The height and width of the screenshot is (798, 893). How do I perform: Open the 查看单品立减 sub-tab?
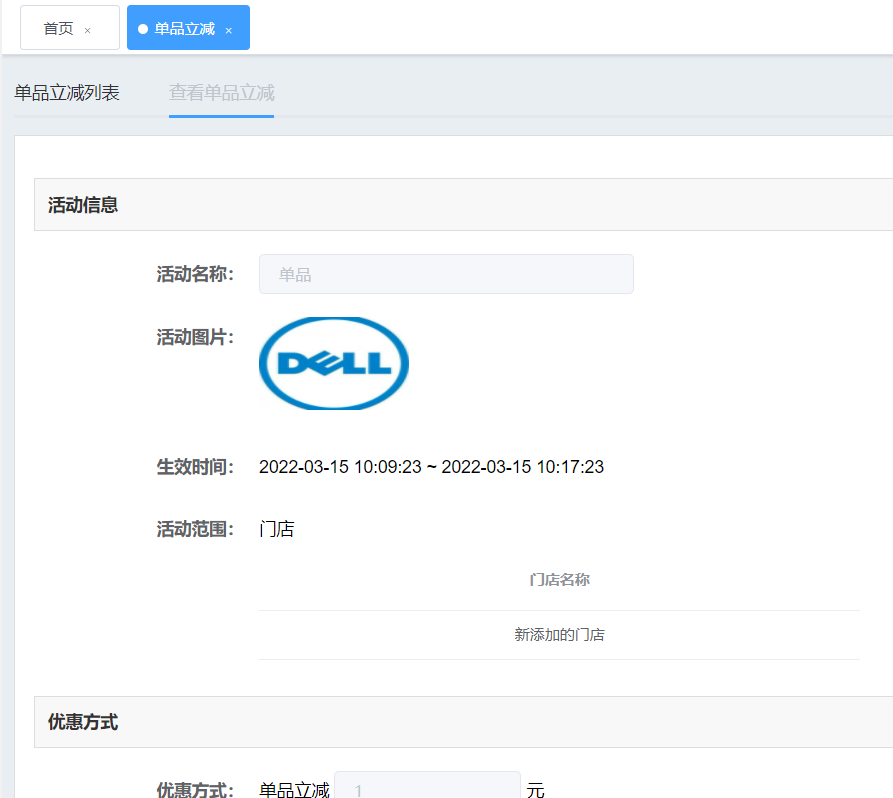(x=222, y=92)
